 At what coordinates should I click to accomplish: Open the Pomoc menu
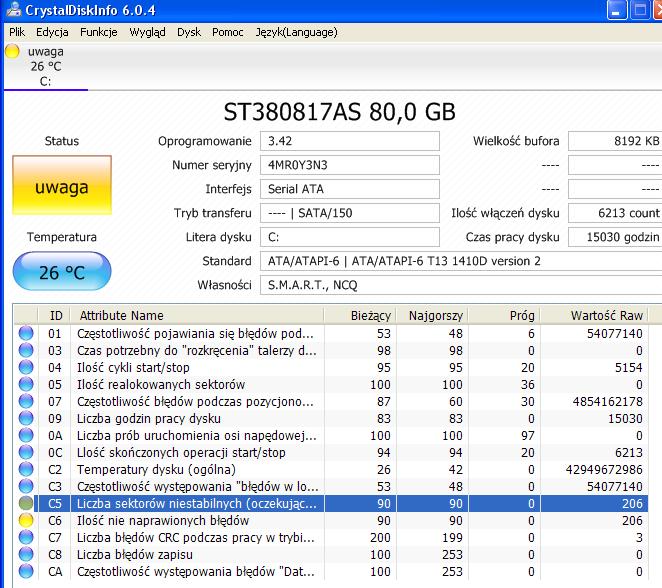point(228,32)
